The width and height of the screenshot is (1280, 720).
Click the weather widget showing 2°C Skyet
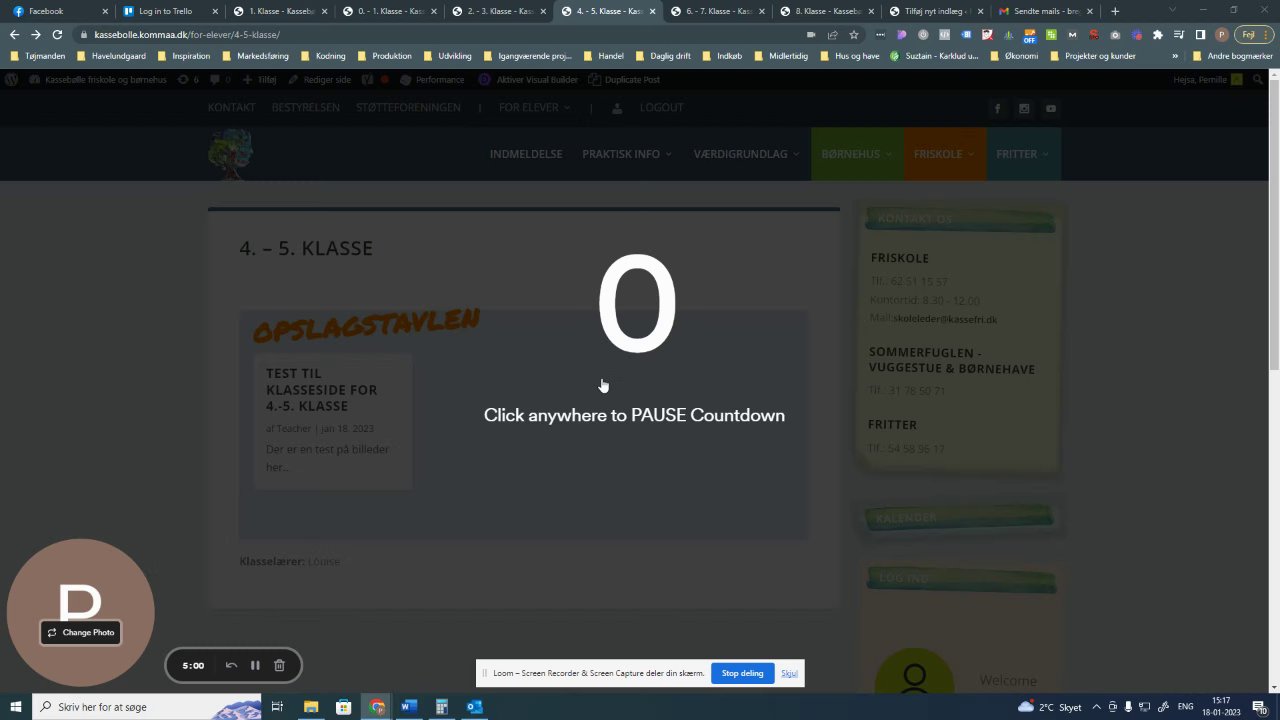[x=1049, y=707]
